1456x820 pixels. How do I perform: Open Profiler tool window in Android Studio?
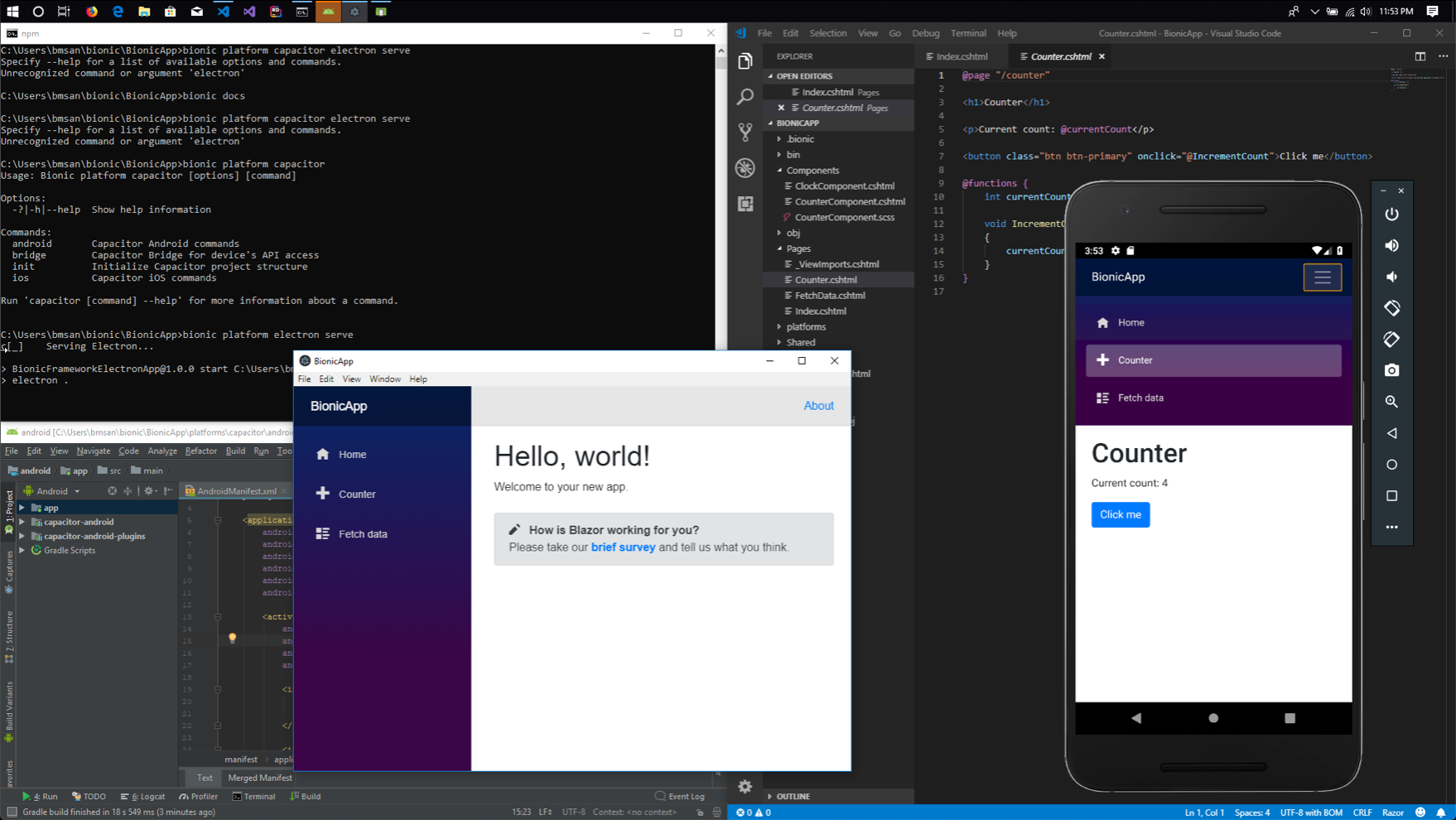click(198, 797)
